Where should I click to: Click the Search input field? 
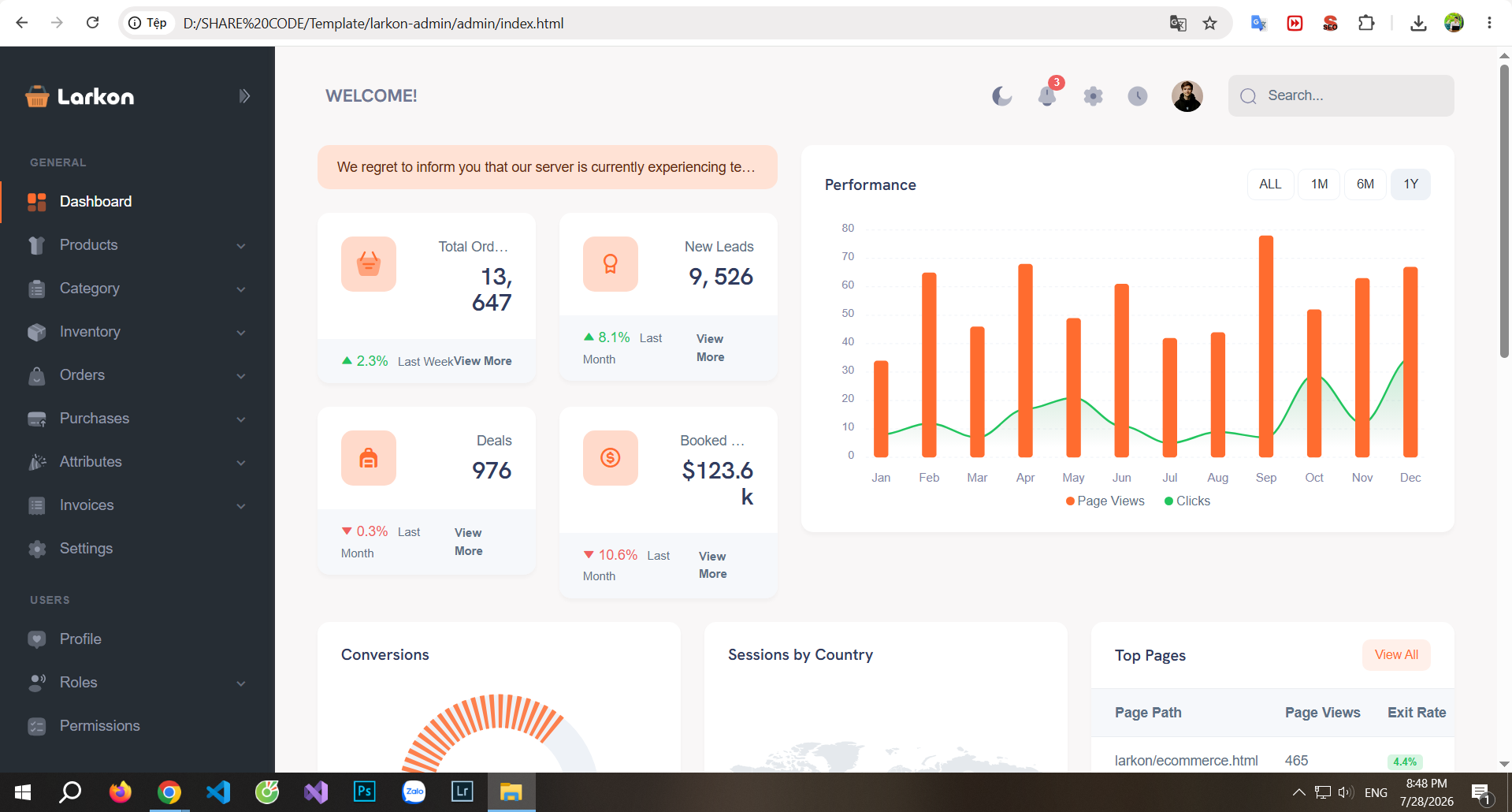tap(1341, 95)
